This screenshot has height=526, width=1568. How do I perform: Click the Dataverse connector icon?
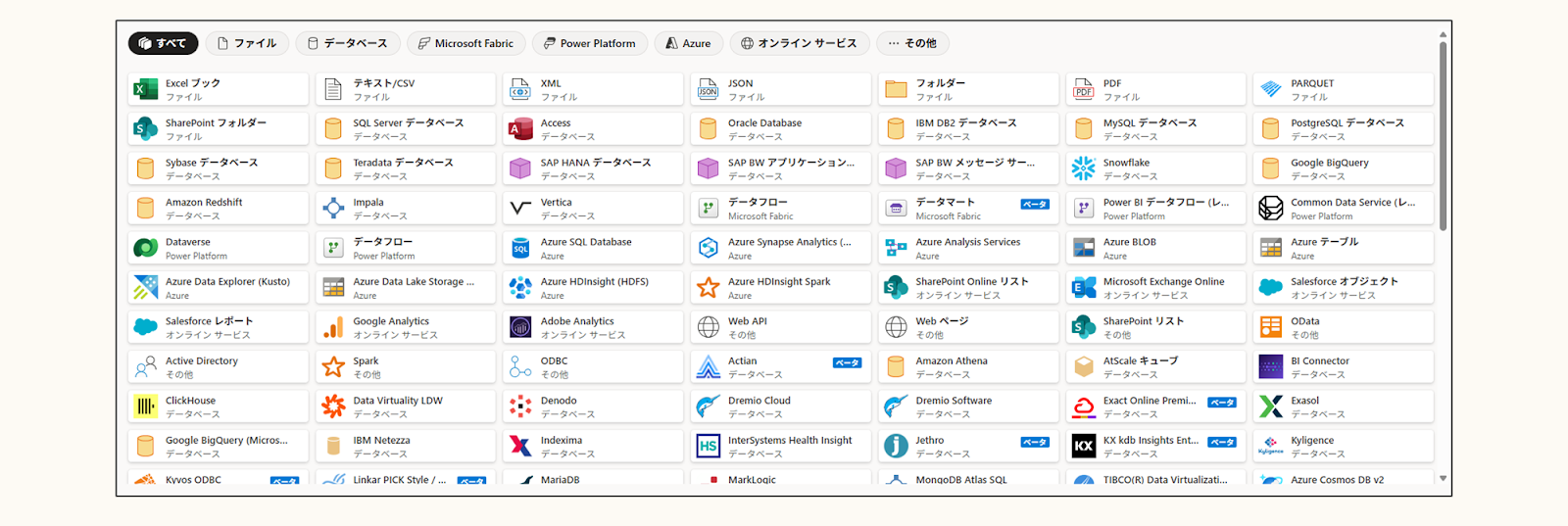pyautogui.click(x=146, y=248)
